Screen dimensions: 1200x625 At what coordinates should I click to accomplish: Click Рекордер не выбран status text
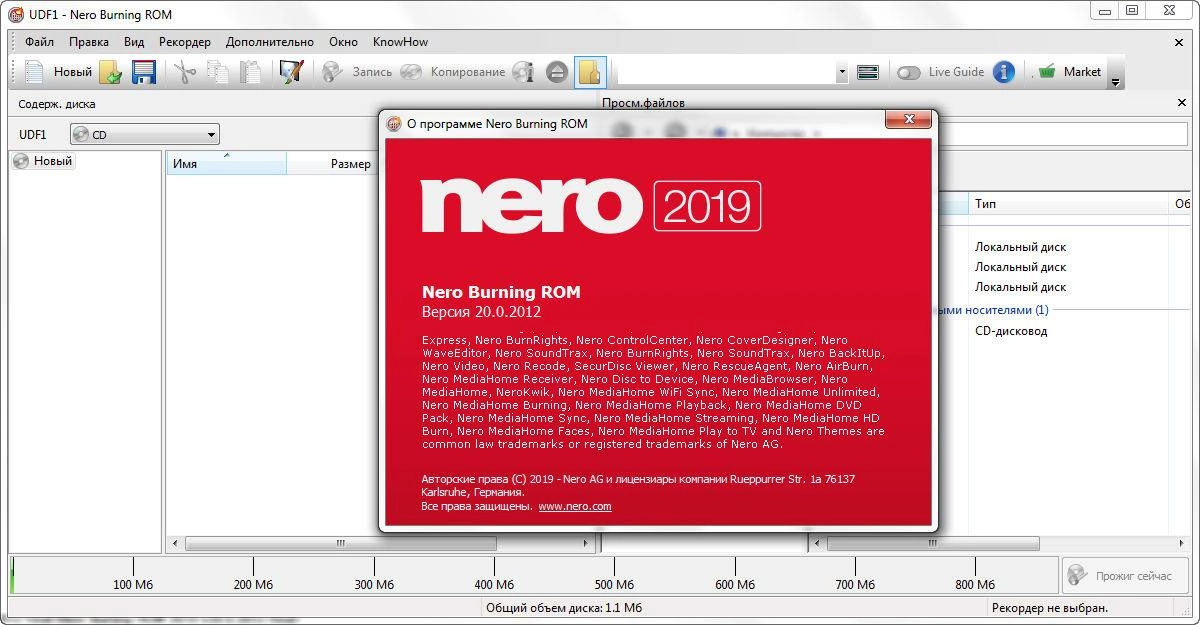[x=1050, y=608]
